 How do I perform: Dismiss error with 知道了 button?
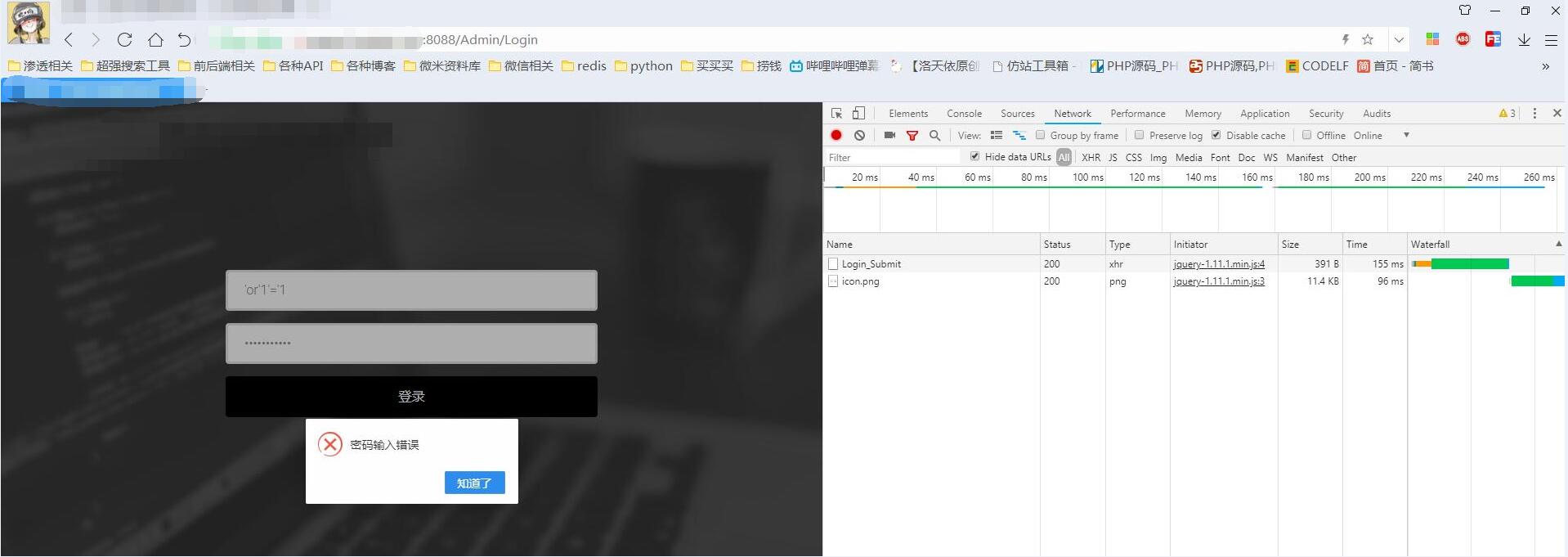point(474,483)
